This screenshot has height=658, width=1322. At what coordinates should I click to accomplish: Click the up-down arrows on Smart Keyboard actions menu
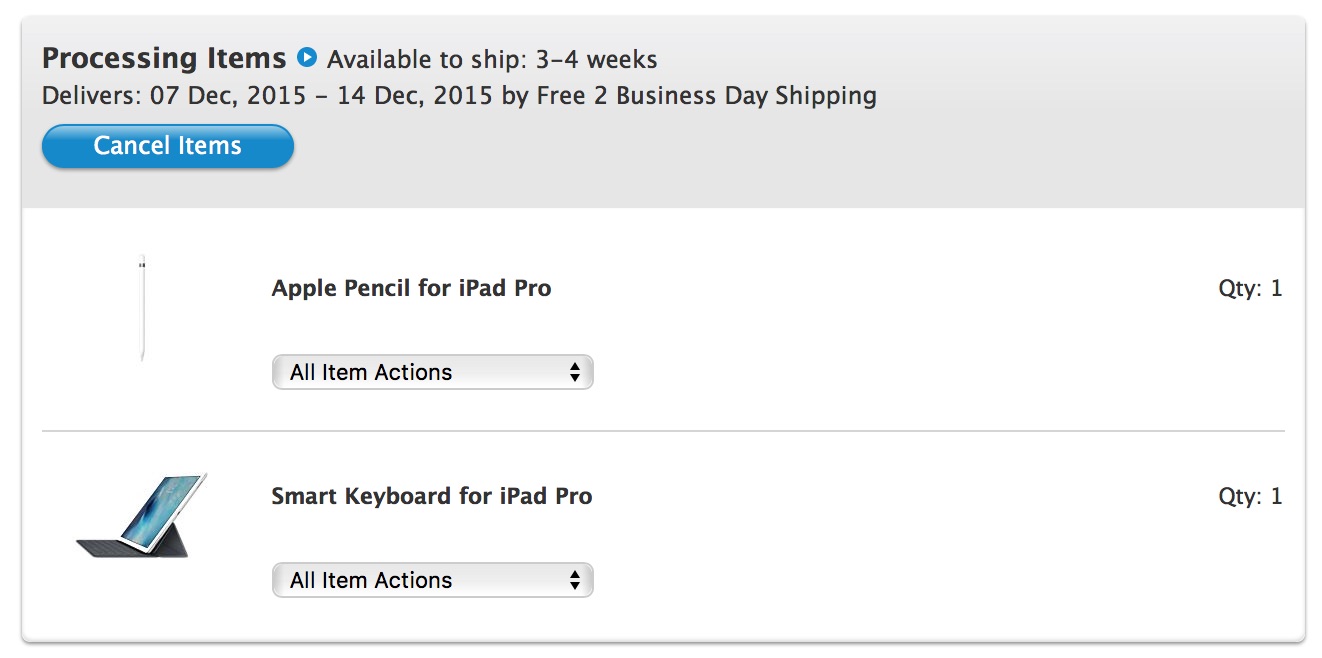[x=575, y=580]
